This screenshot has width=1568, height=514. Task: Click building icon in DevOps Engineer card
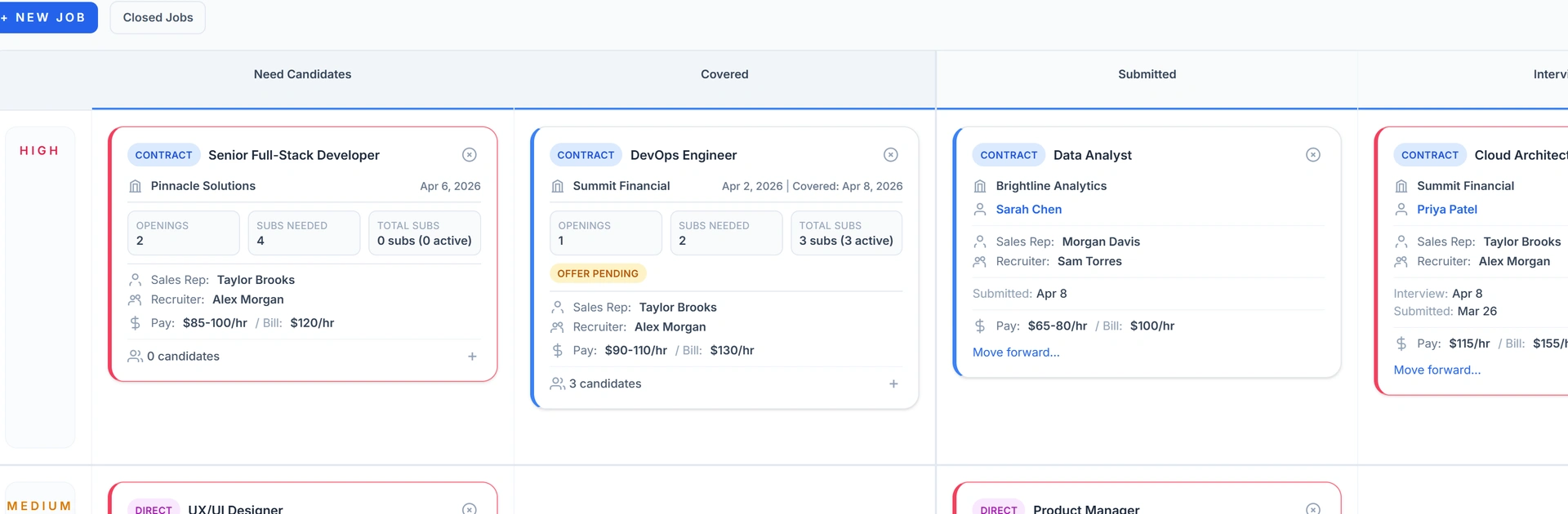point(558,186)
